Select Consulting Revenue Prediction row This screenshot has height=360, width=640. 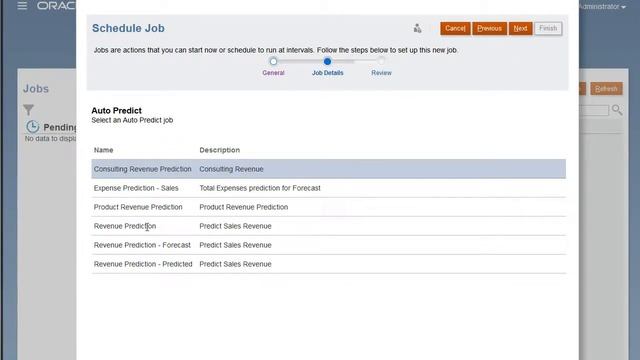pyautogui.click(x=329, y=169)
